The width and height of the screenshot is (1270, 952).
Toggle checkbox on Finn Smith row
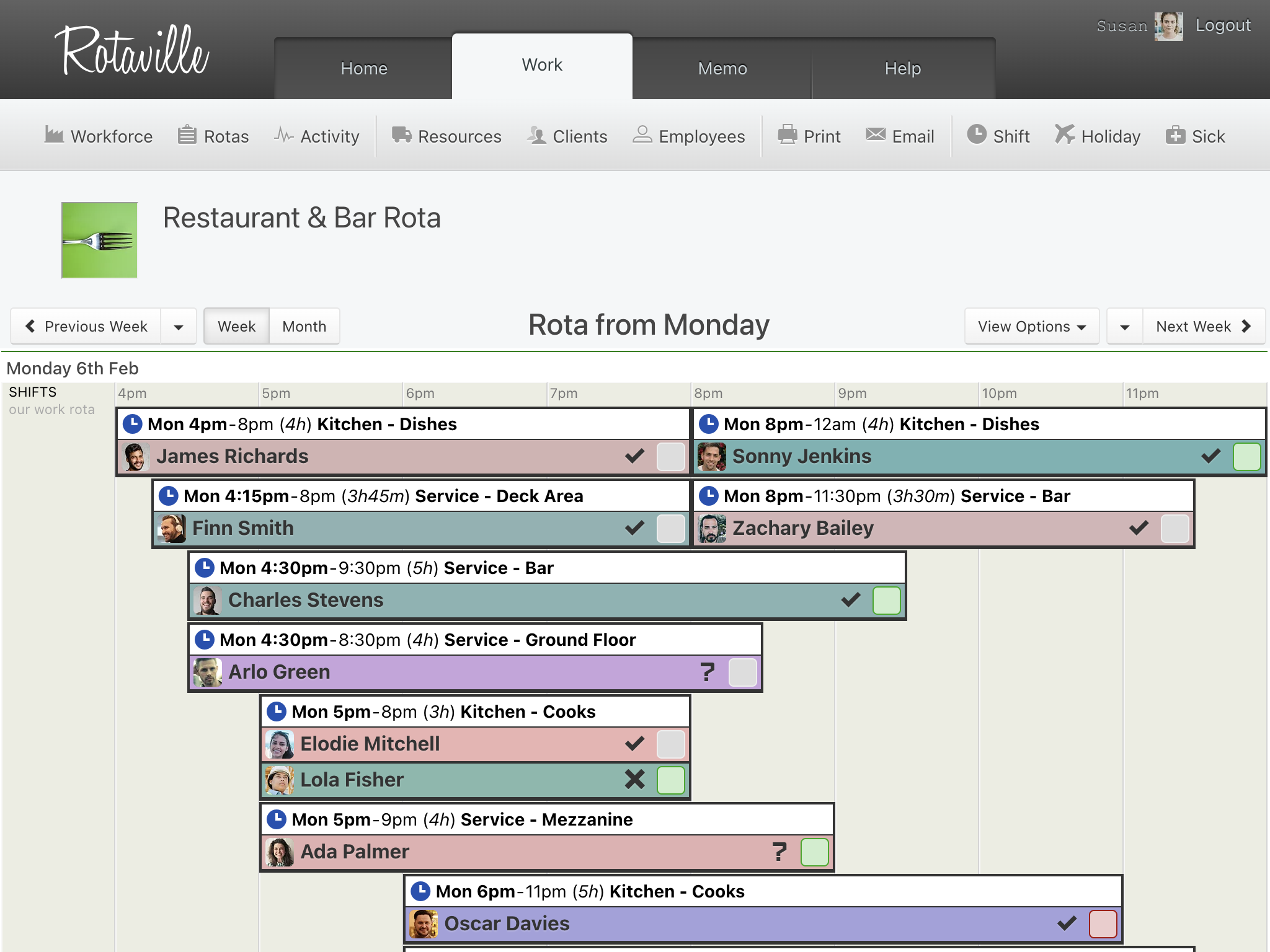point(671,529)
